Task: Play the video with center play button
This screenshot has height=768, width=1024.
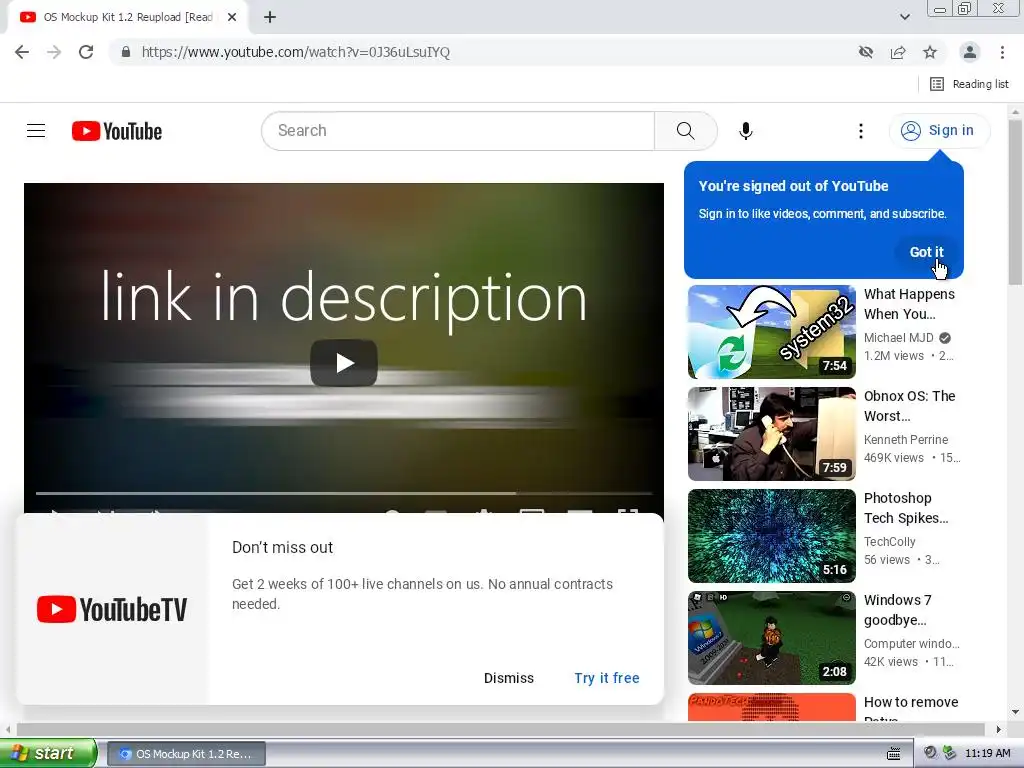Action: (x=344, y=362)
